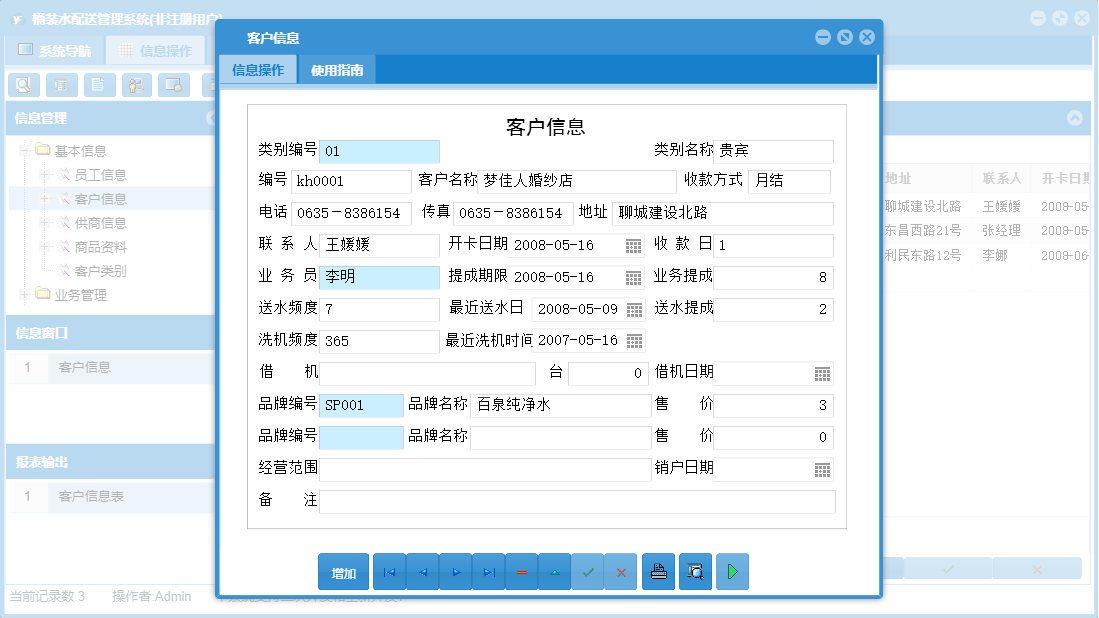
Task: Advance to next record with arrow icon
Action: tap(455, 571)
